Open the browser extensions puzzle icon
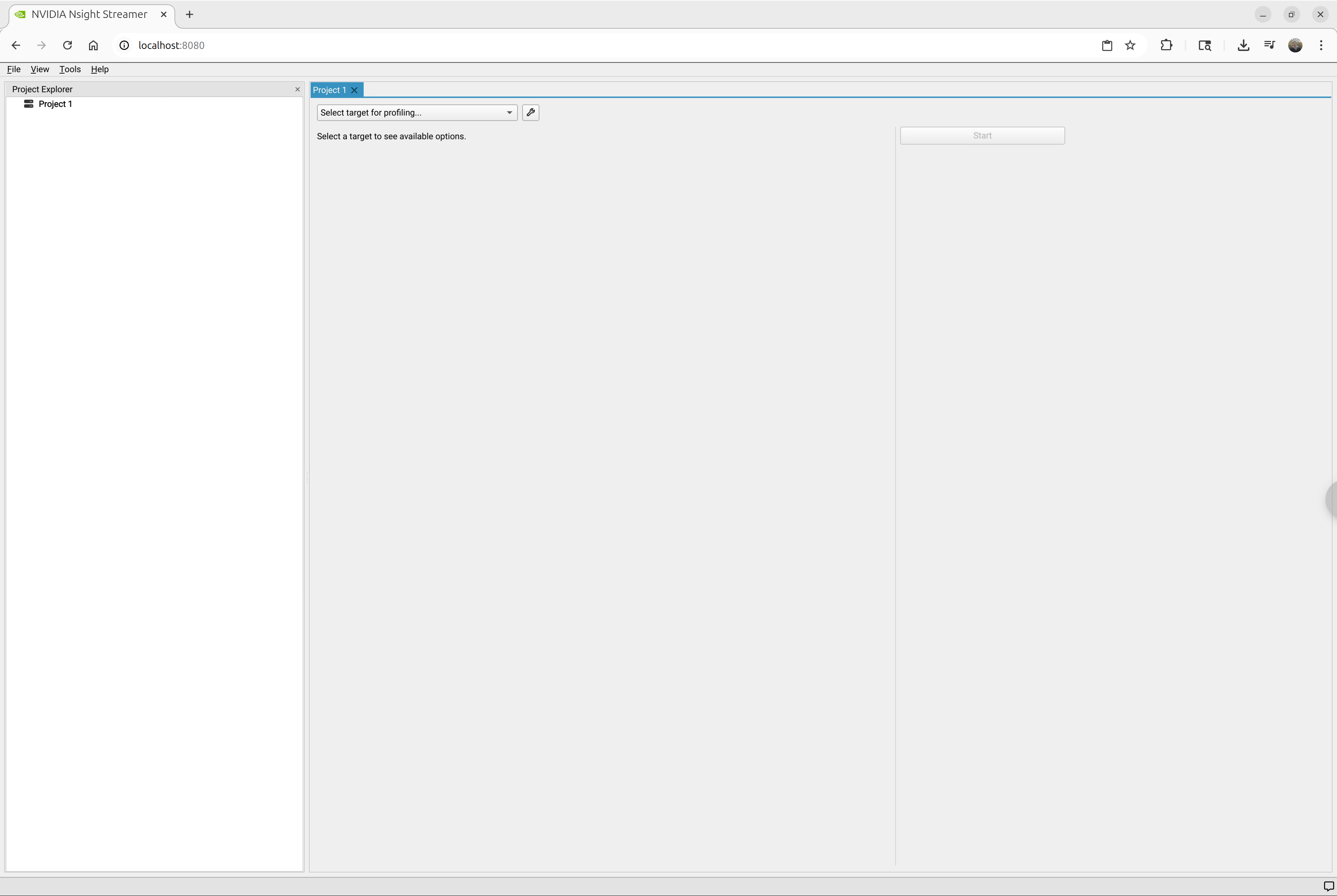 [x=1166, y=45]
